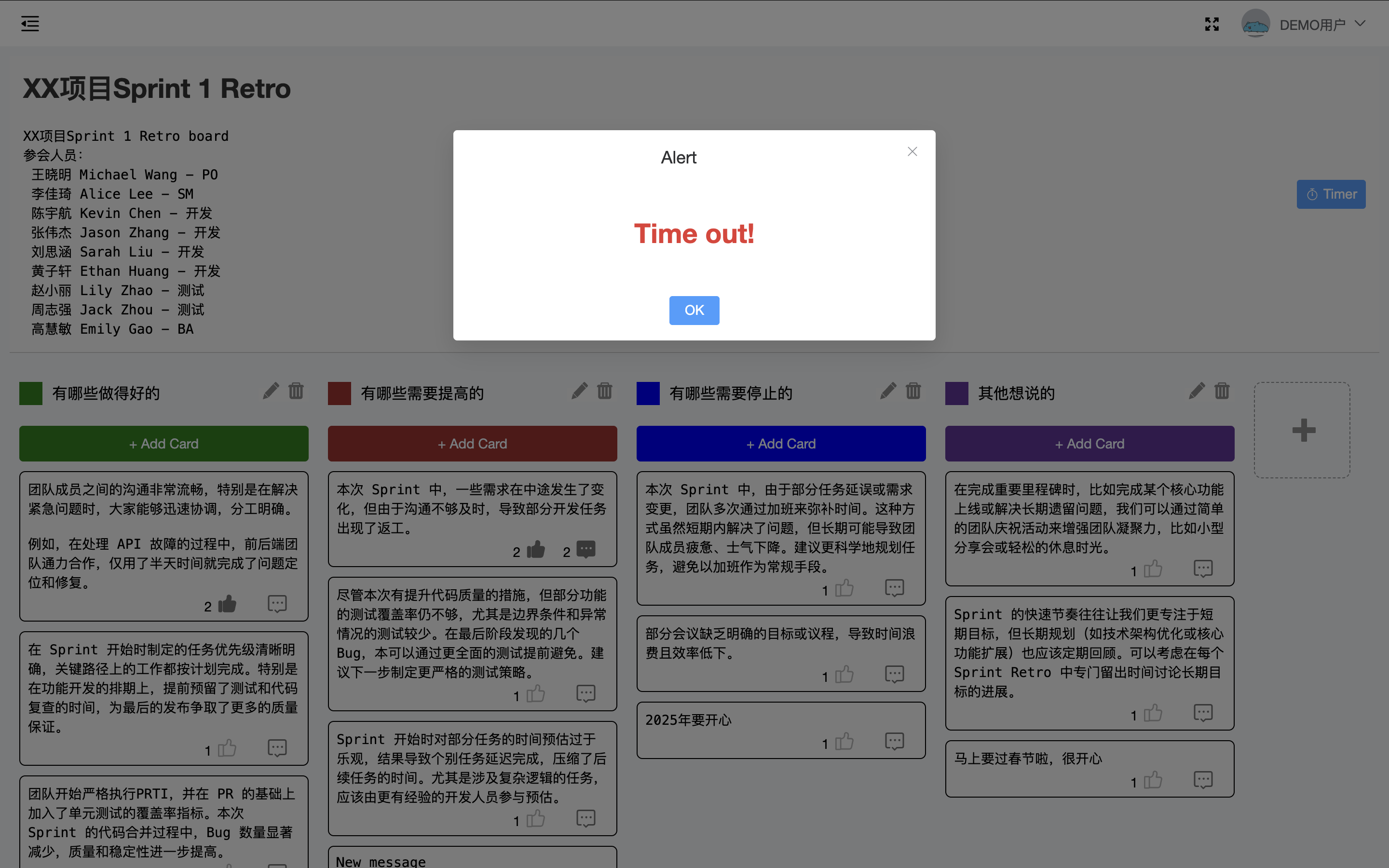Edit the 有哪些需要停止的 column name
Image resolution: width=1389 pixels, height=868 pixels.
[x=888, y=391]
